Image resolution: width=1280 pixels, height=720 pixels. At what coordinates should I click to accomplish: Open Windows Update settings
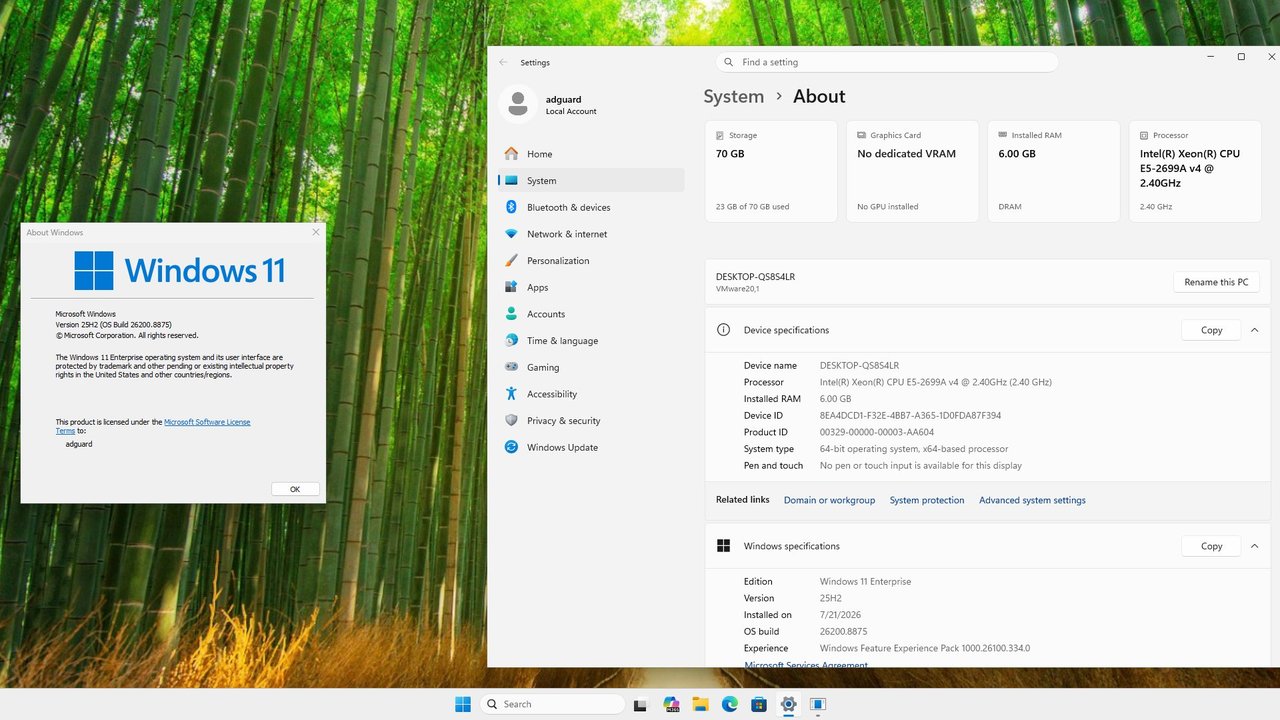tap(591, 447)
